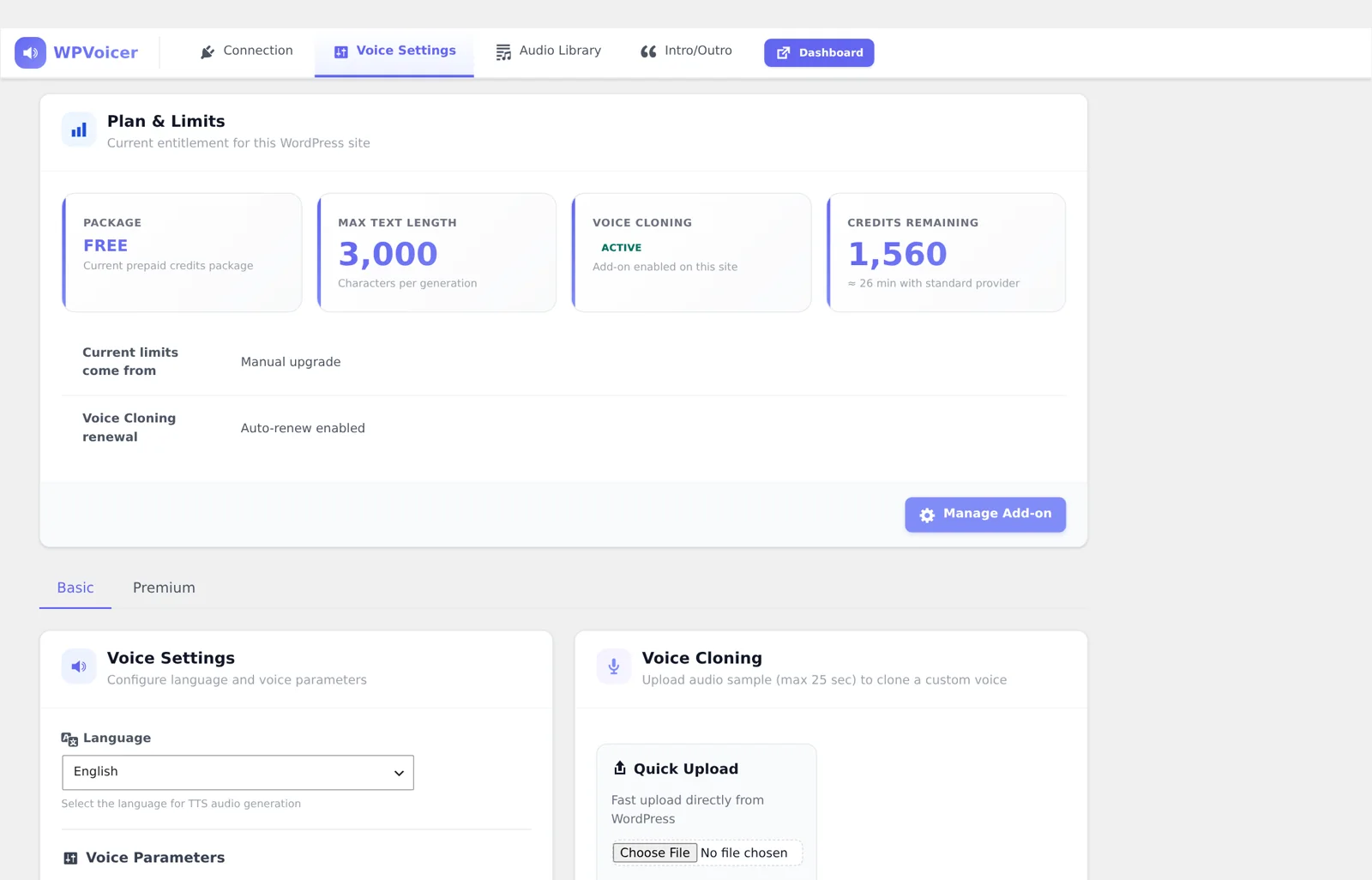This screenshot has height=880, width=1372.
Task: Click the 3,000 max text length value
Action: [x=388, y=254]
